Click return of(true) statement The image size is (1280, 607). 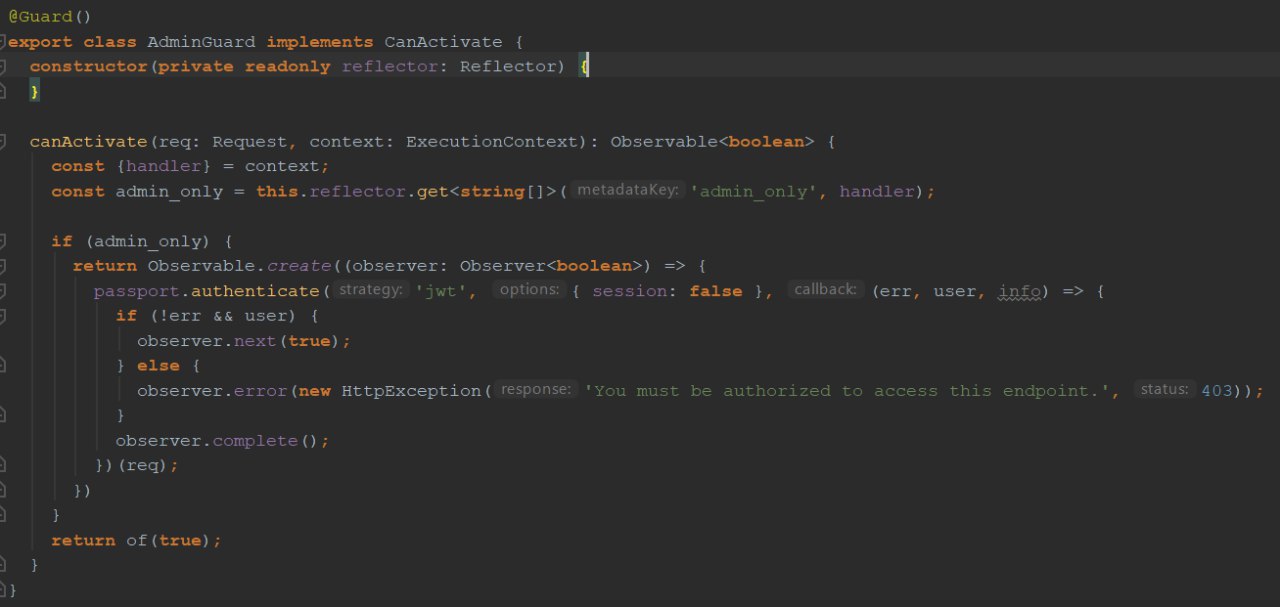(136, 540)
